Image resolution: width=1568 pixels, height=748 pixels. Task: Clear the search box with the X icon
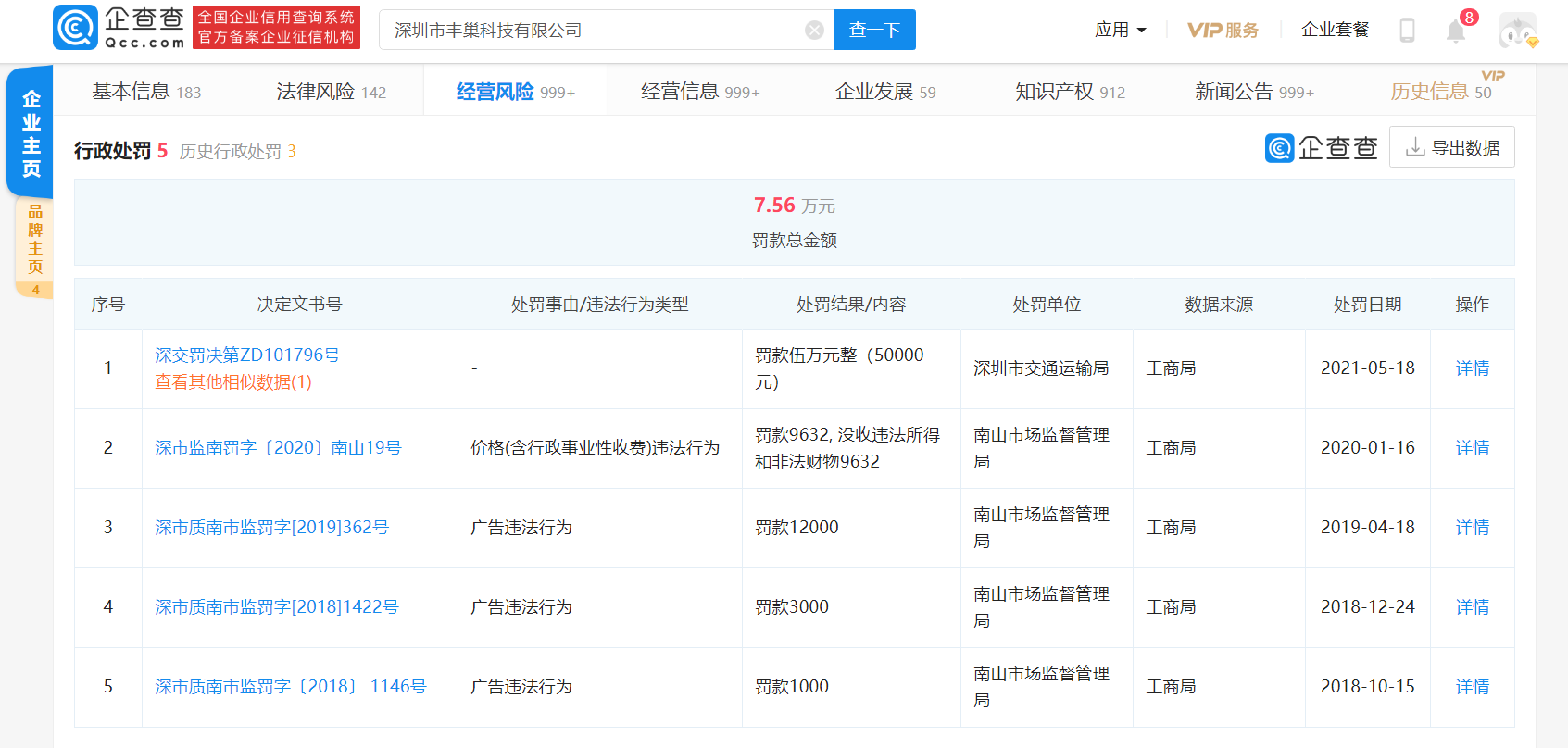click(814, 31)
